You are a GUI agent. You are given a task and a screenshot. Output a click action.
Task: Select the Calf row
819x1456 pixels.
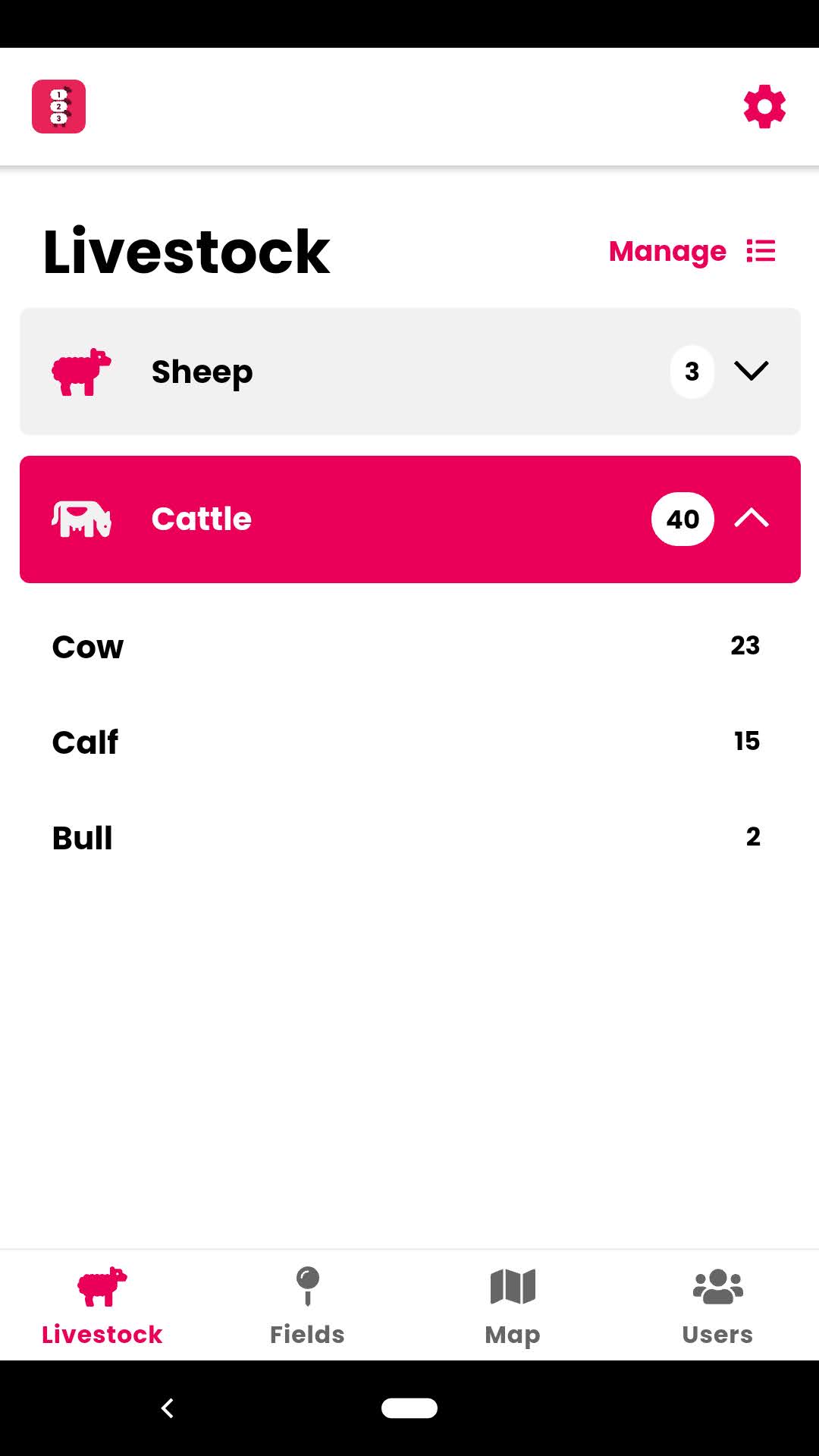point(409,742)
